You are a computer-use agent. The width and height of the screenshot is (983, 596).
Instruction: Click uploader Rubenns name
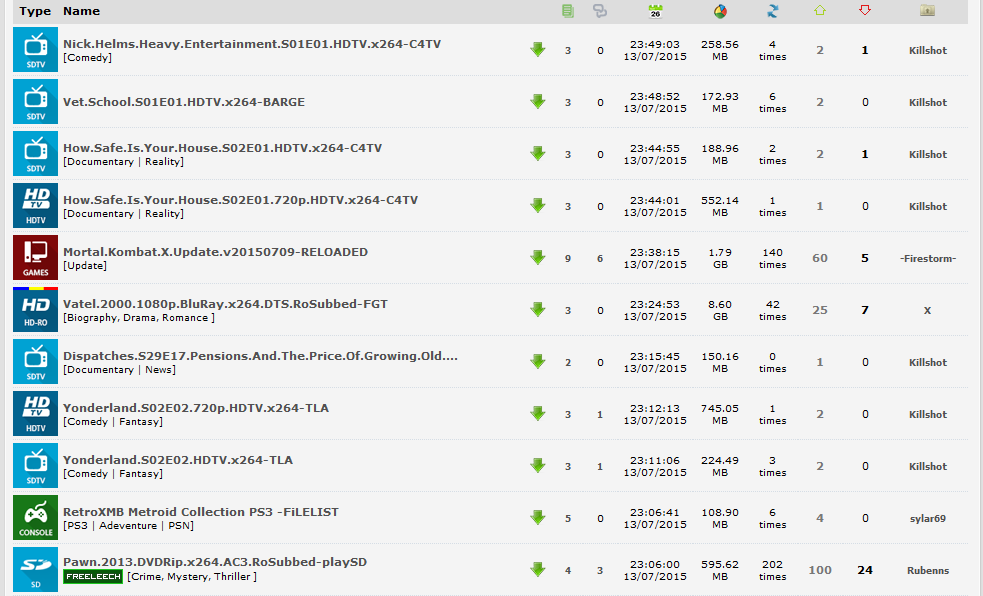click(928, 571)
